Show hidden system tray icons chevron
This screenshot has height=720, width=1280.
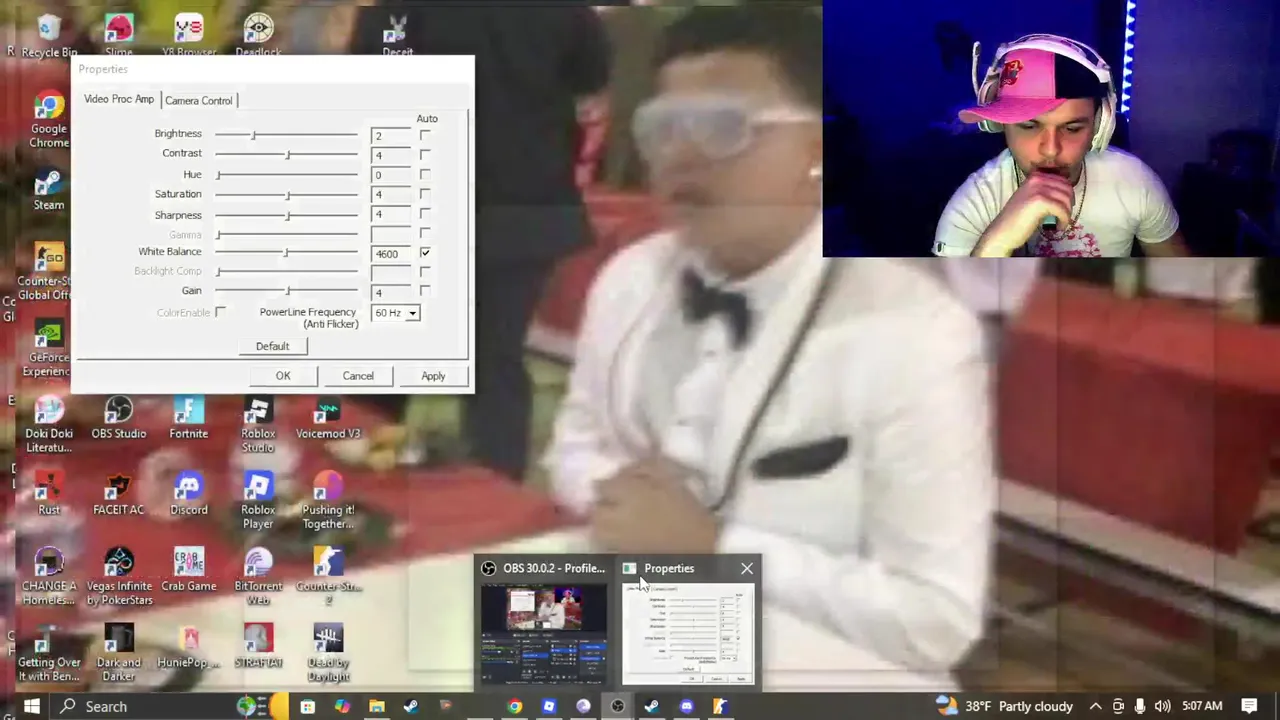point(1095,706)
